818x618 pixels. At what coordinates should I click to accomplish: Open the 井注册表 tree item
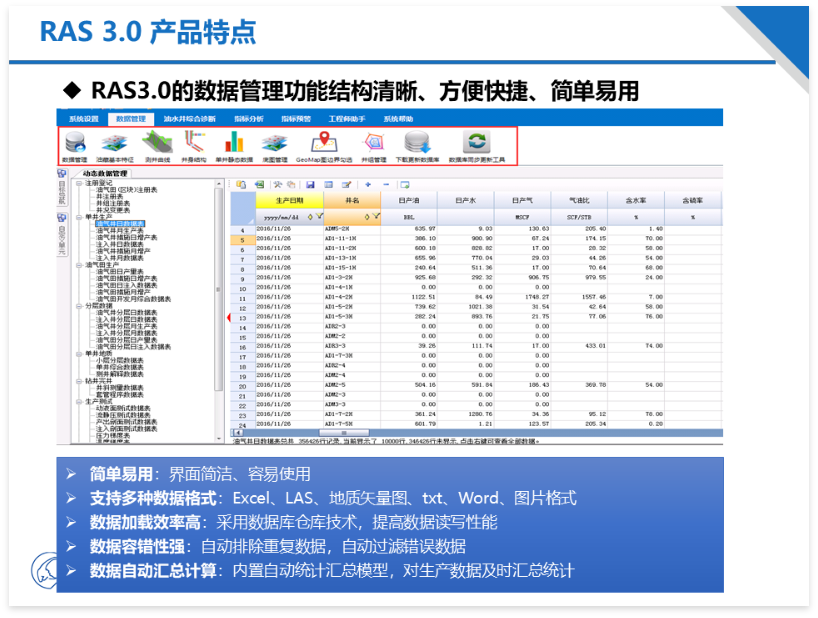pos(110,197)
